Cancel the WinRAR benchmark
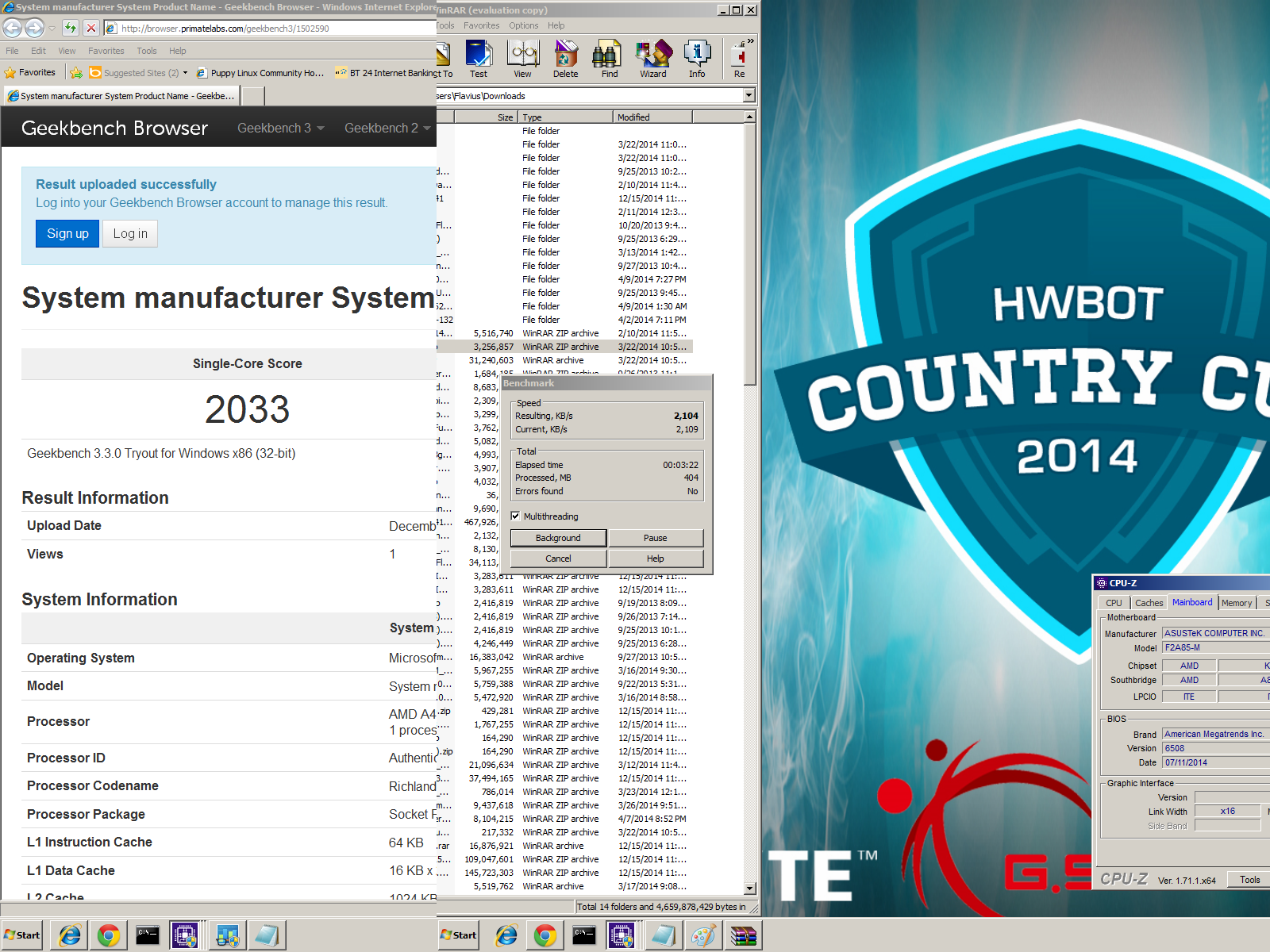The height and width of the screenshot is (952, 1270). pos(558,559)
